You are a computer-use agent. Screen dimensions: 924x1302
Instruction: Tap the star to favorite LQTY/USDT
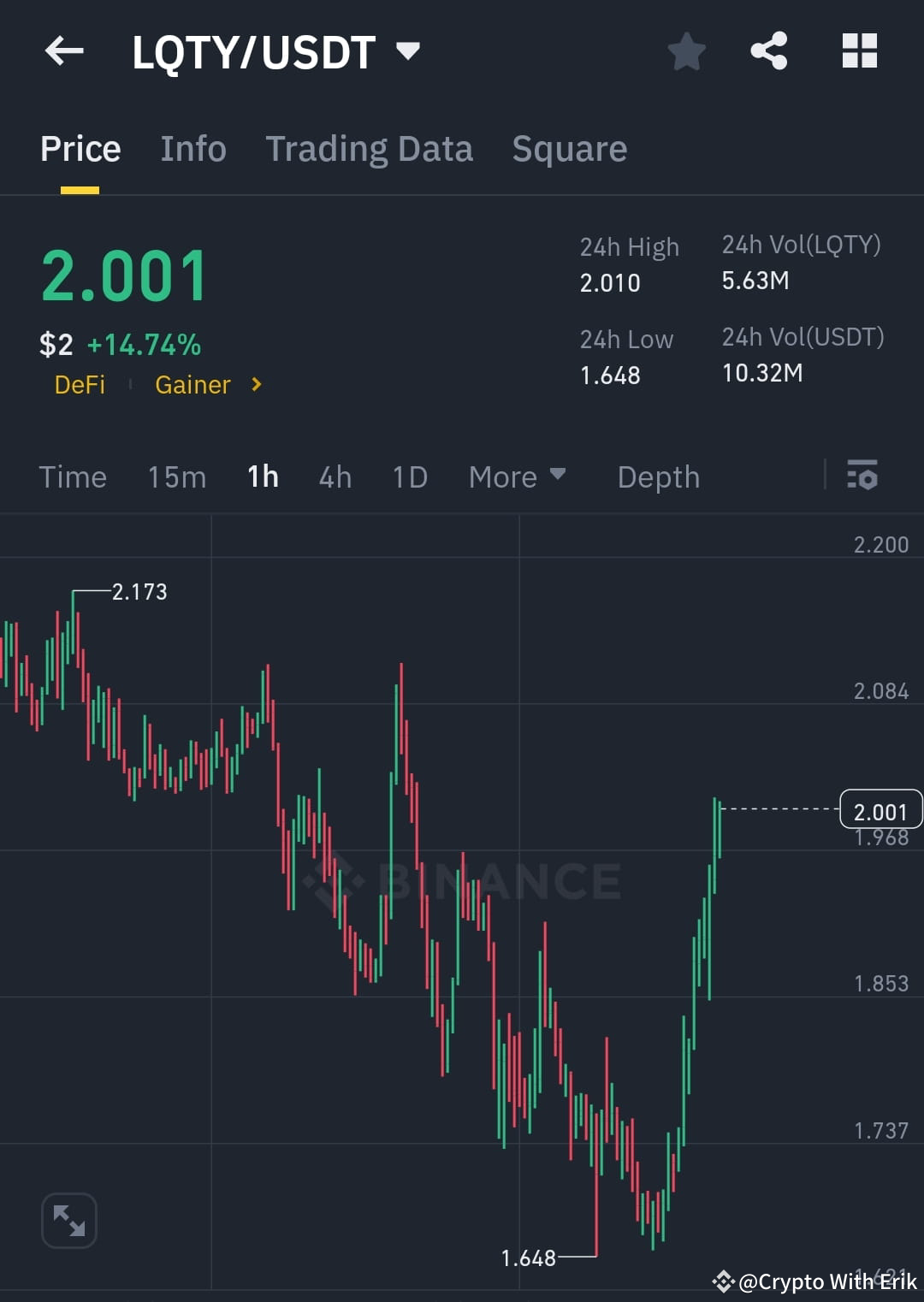[x=686, y=51]
